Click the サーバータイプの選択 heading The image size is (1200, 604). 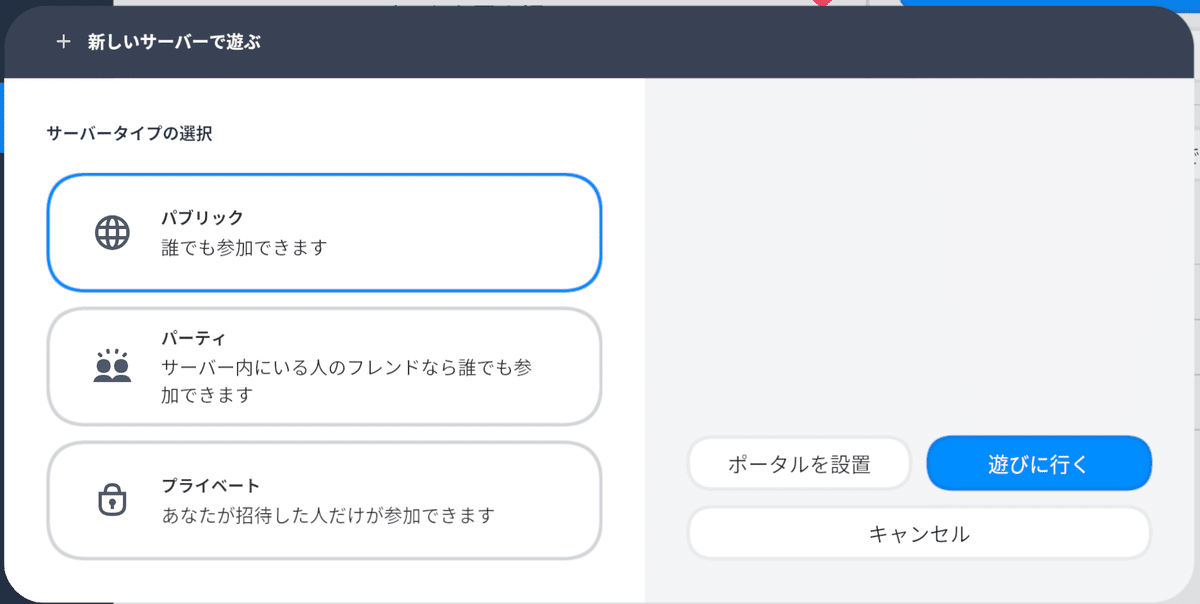tap(129, 133)
